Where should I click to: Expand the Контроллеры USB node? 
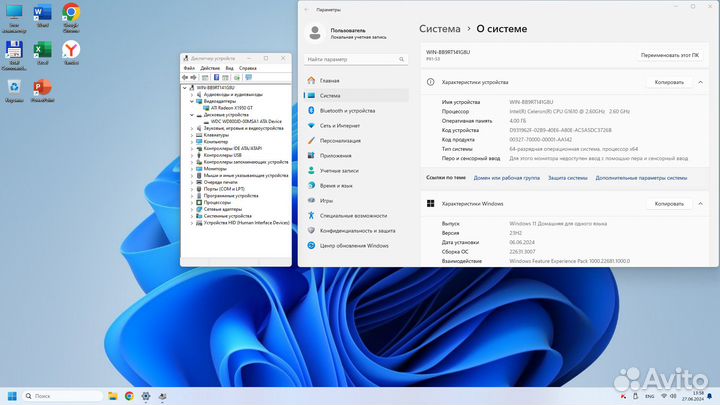192,155
